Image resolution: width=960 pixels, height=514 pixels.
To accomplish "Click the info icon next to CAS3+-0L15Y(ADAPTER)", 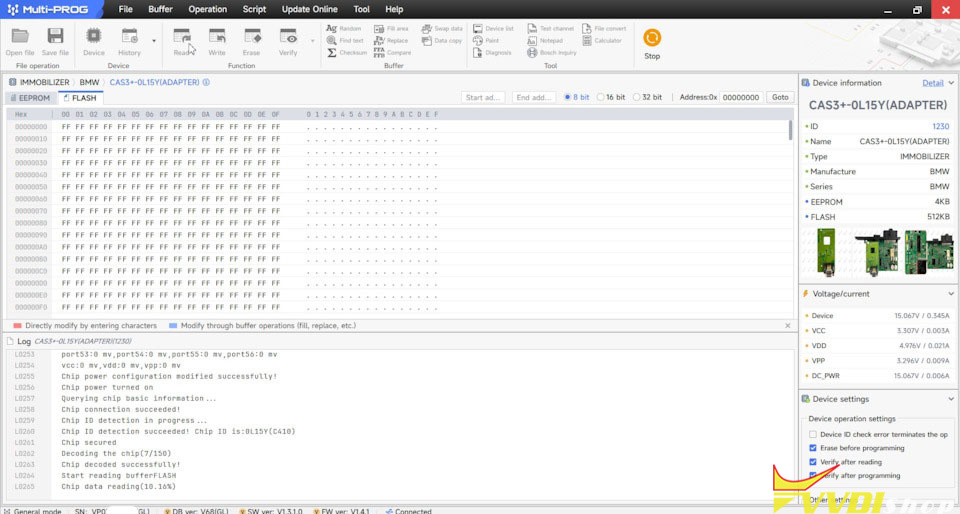I will tap(206, 82).
